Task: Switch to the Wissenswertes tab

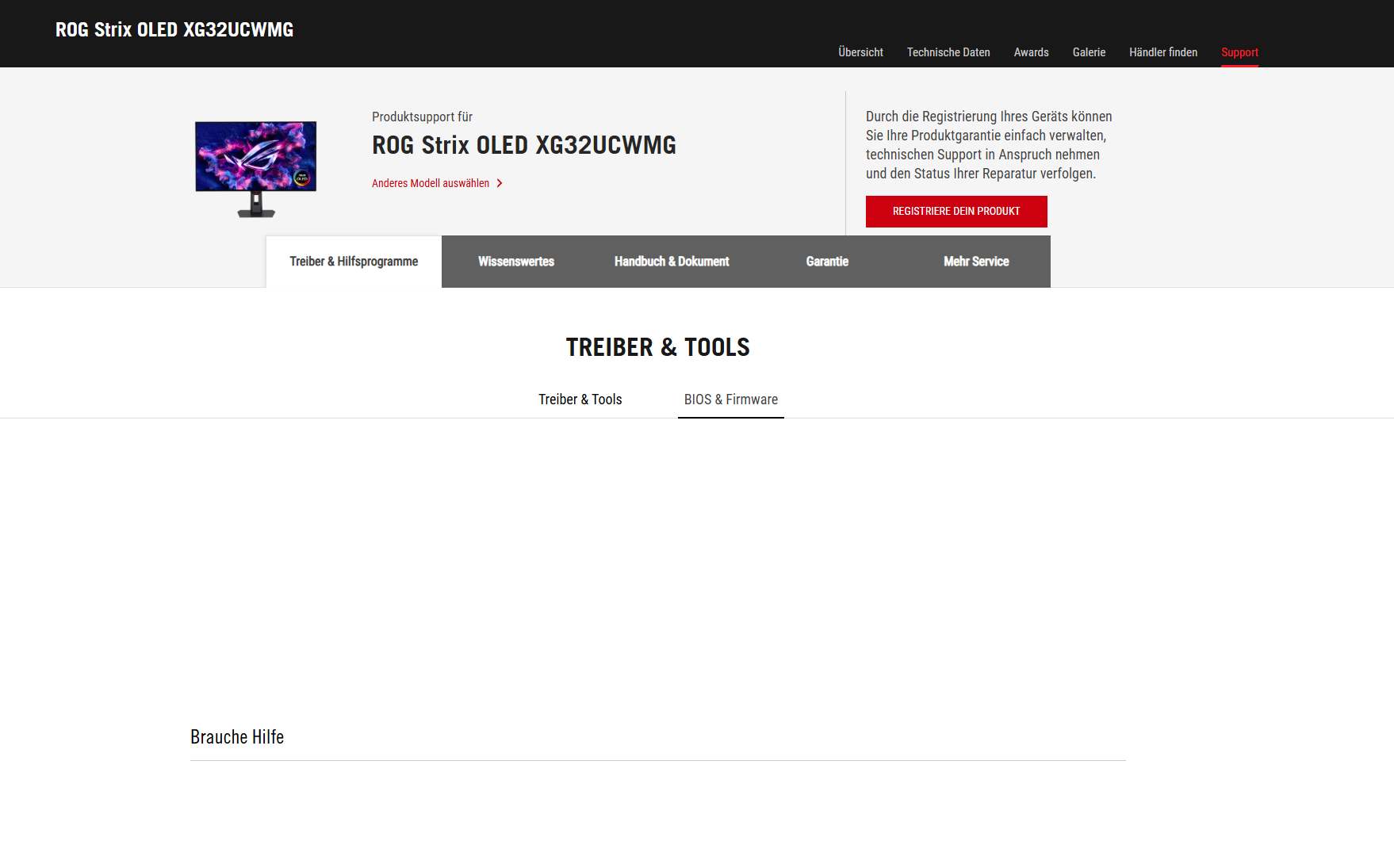Action: click(x=516, y=262)
